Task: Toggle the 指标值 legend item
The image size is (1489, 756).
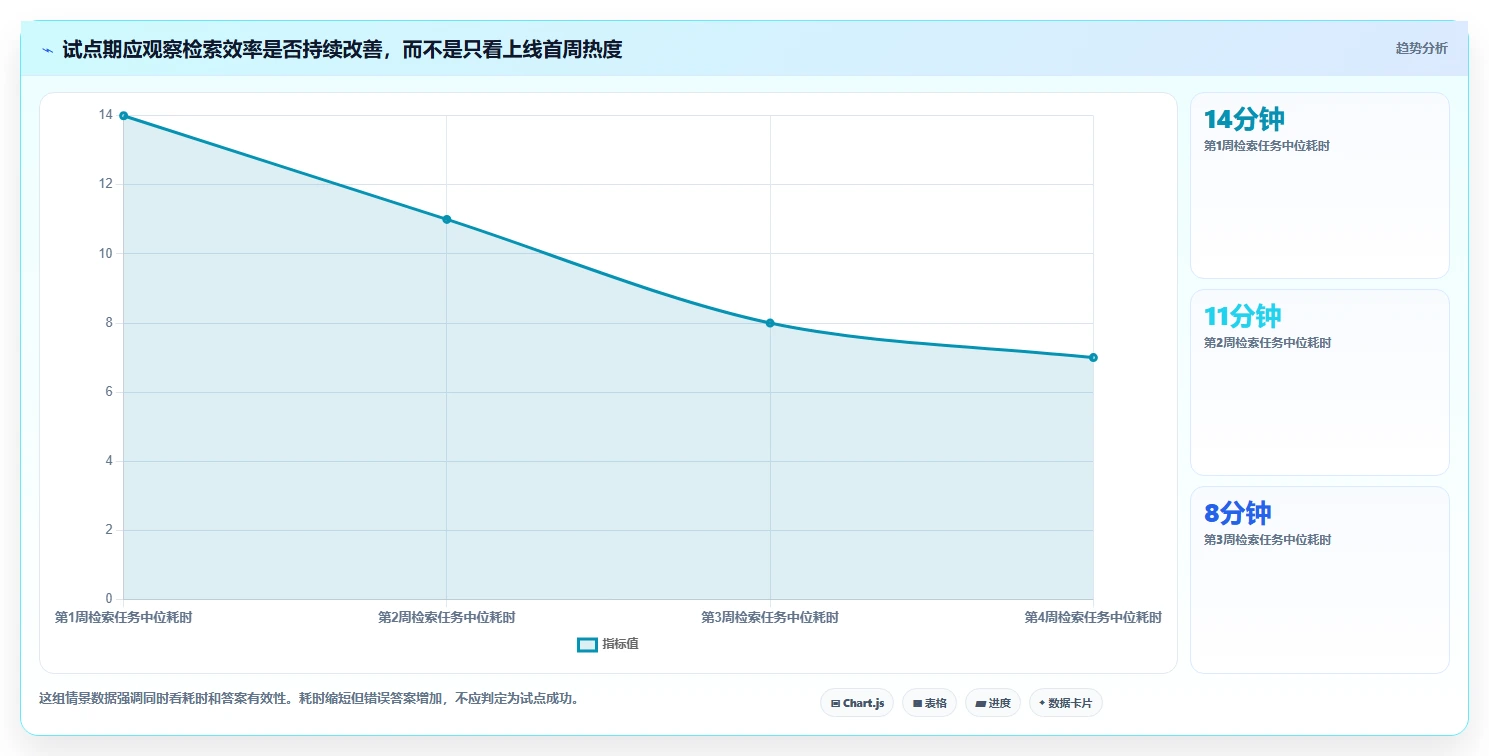Action: point(608,644)
